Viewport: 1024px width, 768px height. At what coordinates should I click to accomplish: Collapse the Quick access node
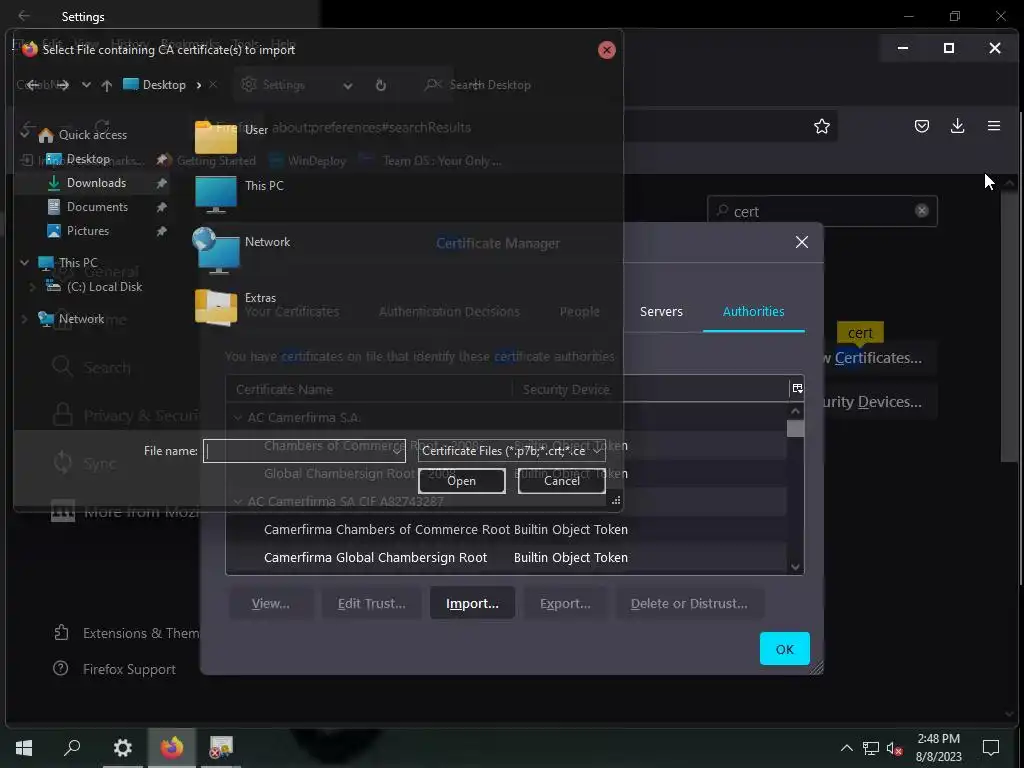pyautogui.click(x=24, y=135)
